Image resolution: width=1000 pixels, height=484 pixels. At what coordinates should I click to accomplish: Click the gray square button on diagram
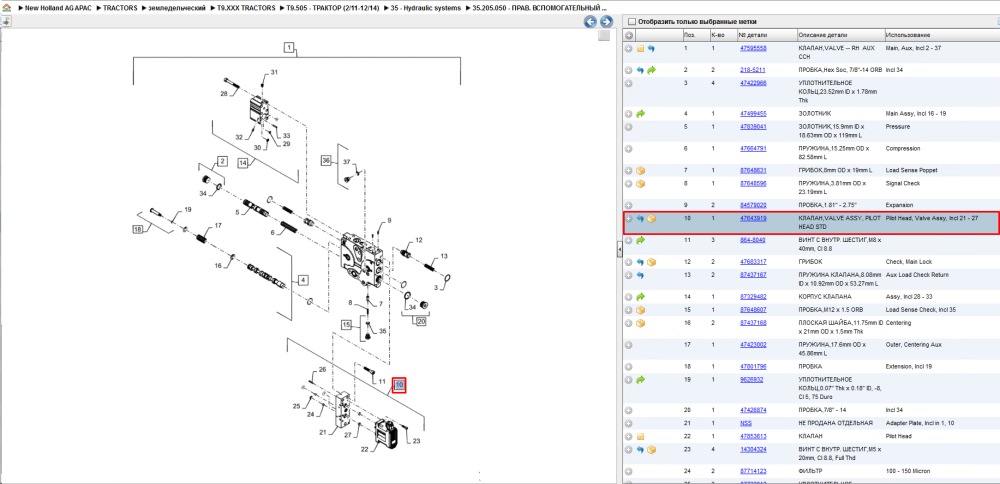coord(603,36)
